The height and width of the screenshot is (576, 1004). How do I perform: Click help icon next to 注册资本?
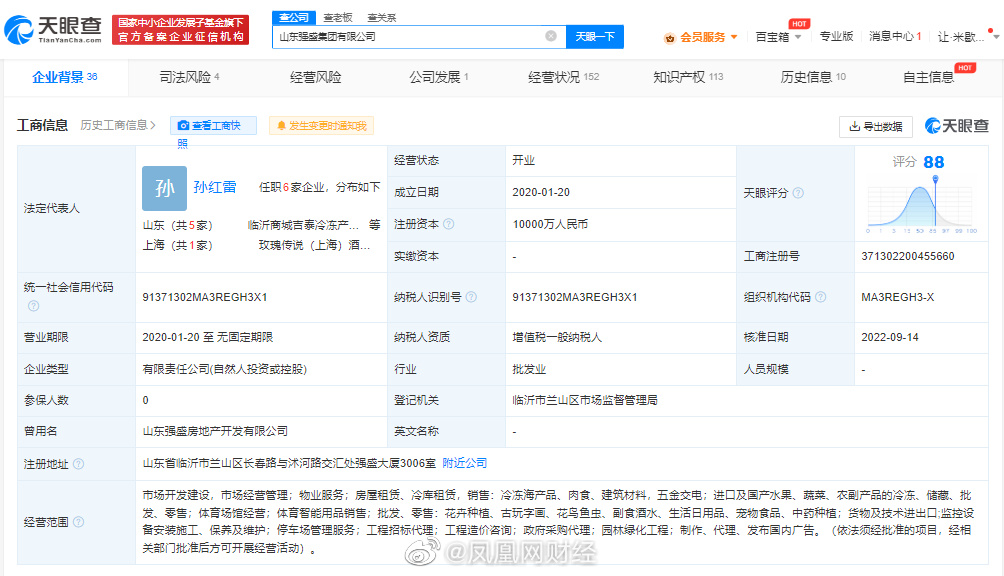coord(449,224)
